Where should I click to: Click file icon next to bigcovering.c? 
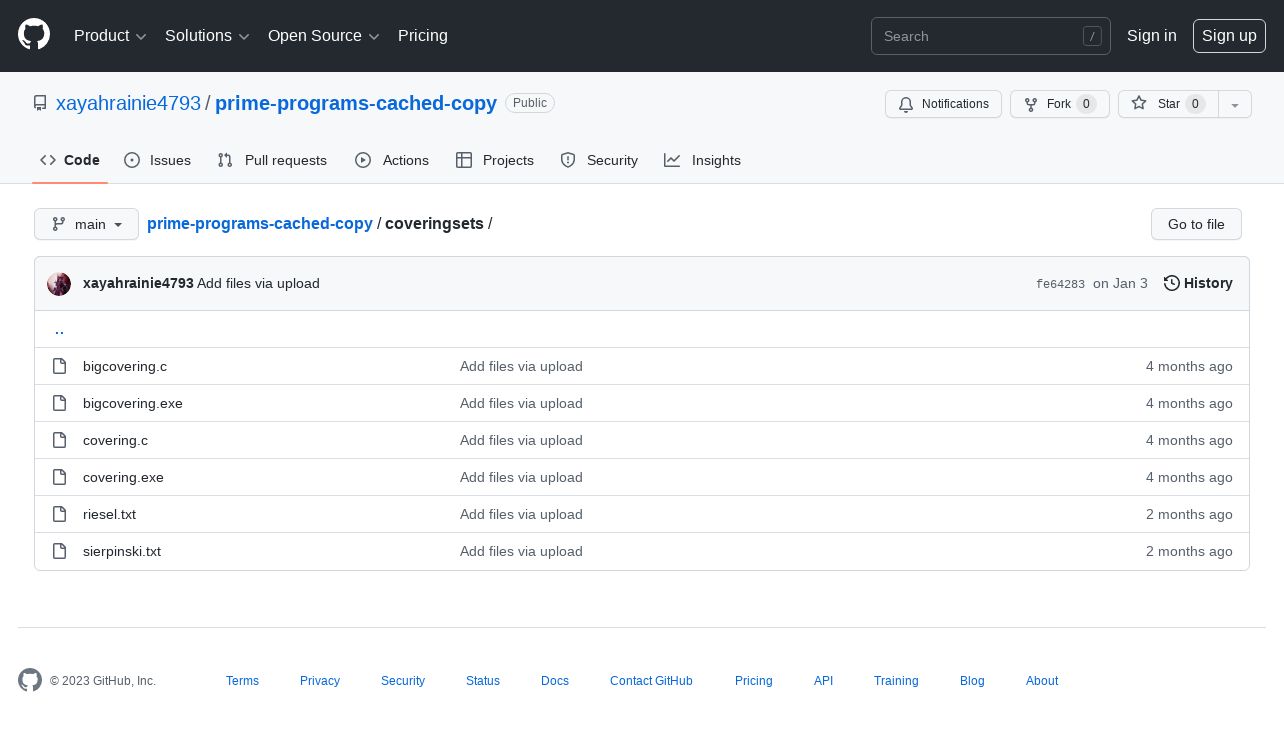[x=59, y=366]
